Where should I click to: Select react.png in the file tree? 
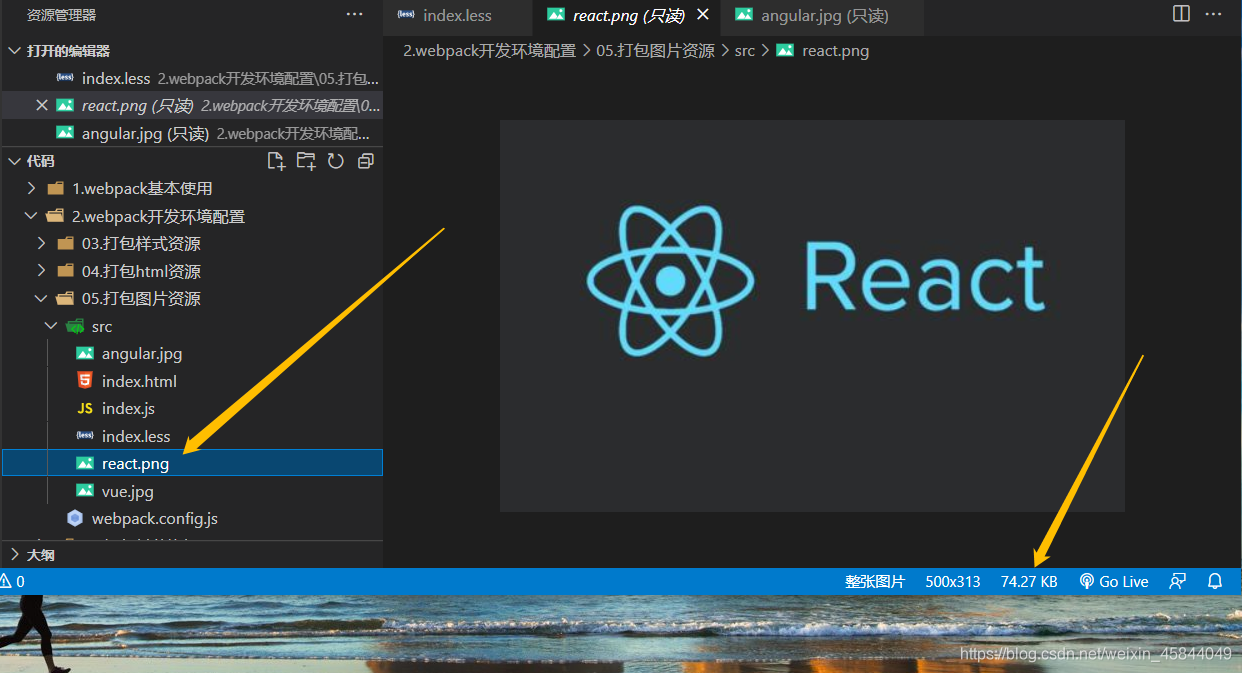[191, 463]
